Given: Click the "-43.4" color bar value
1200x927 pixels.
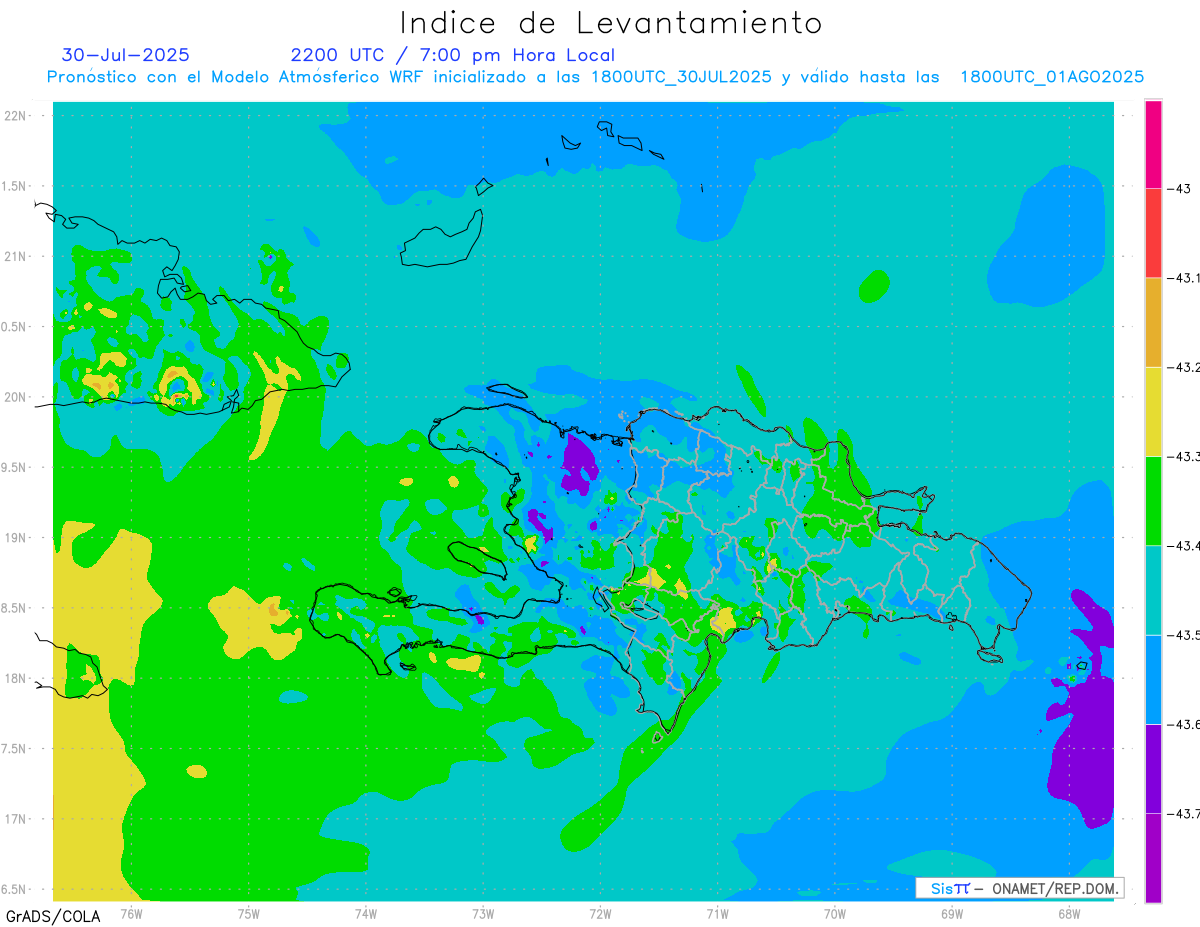Looking at the screenshot, I should pos(1184,545).
